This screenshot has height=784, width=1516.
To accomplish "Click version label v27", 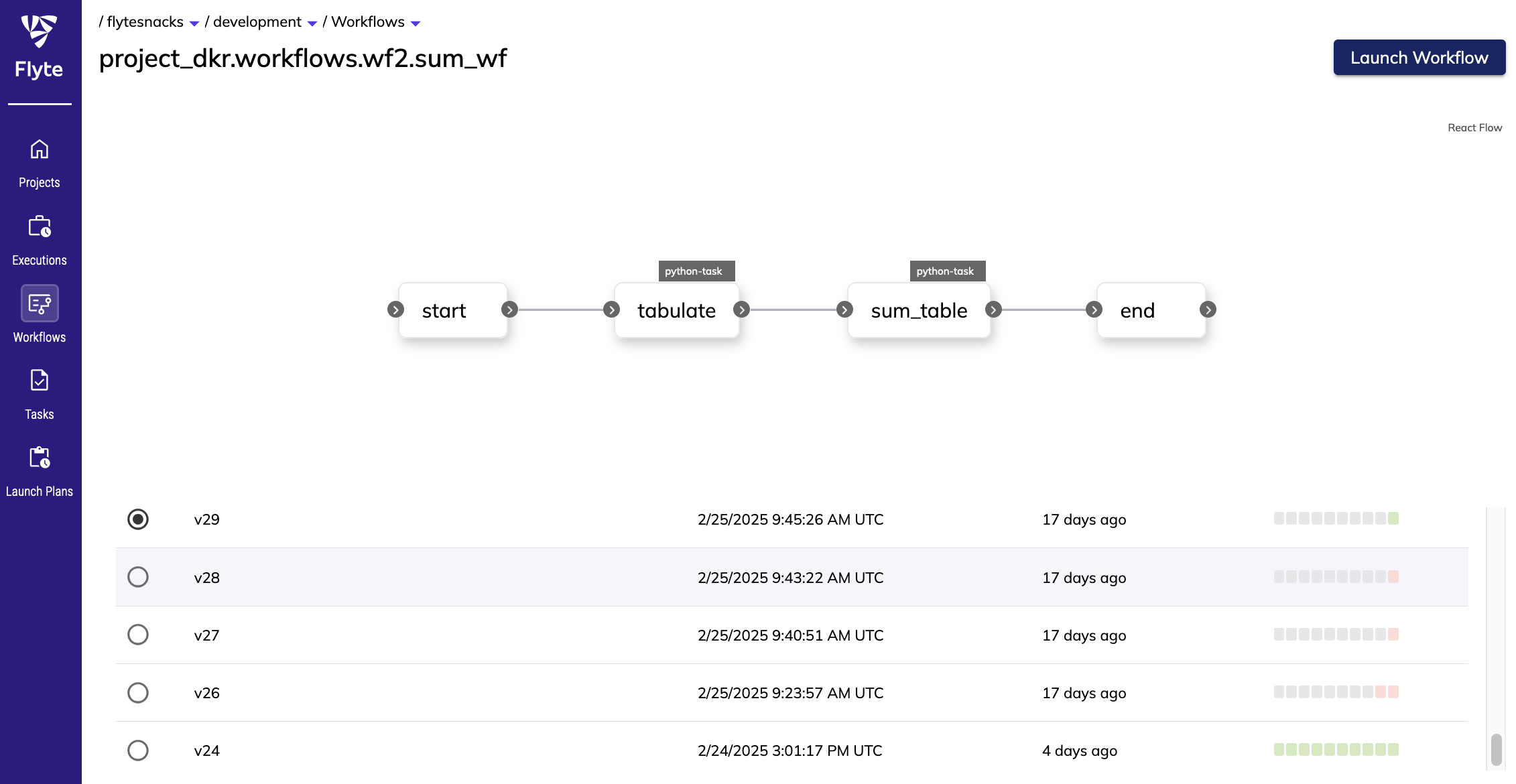I will [x=206, y=635].
